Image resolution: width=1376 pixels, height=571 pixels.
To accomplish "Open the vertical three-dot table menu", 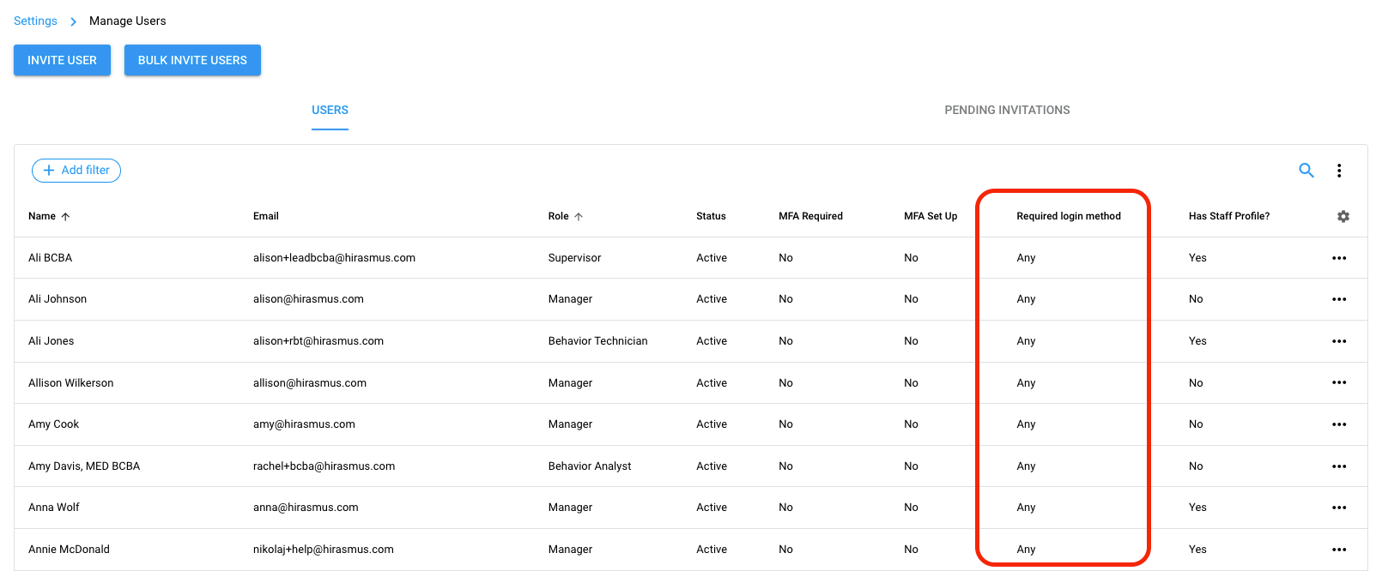I will (1339, 171).
